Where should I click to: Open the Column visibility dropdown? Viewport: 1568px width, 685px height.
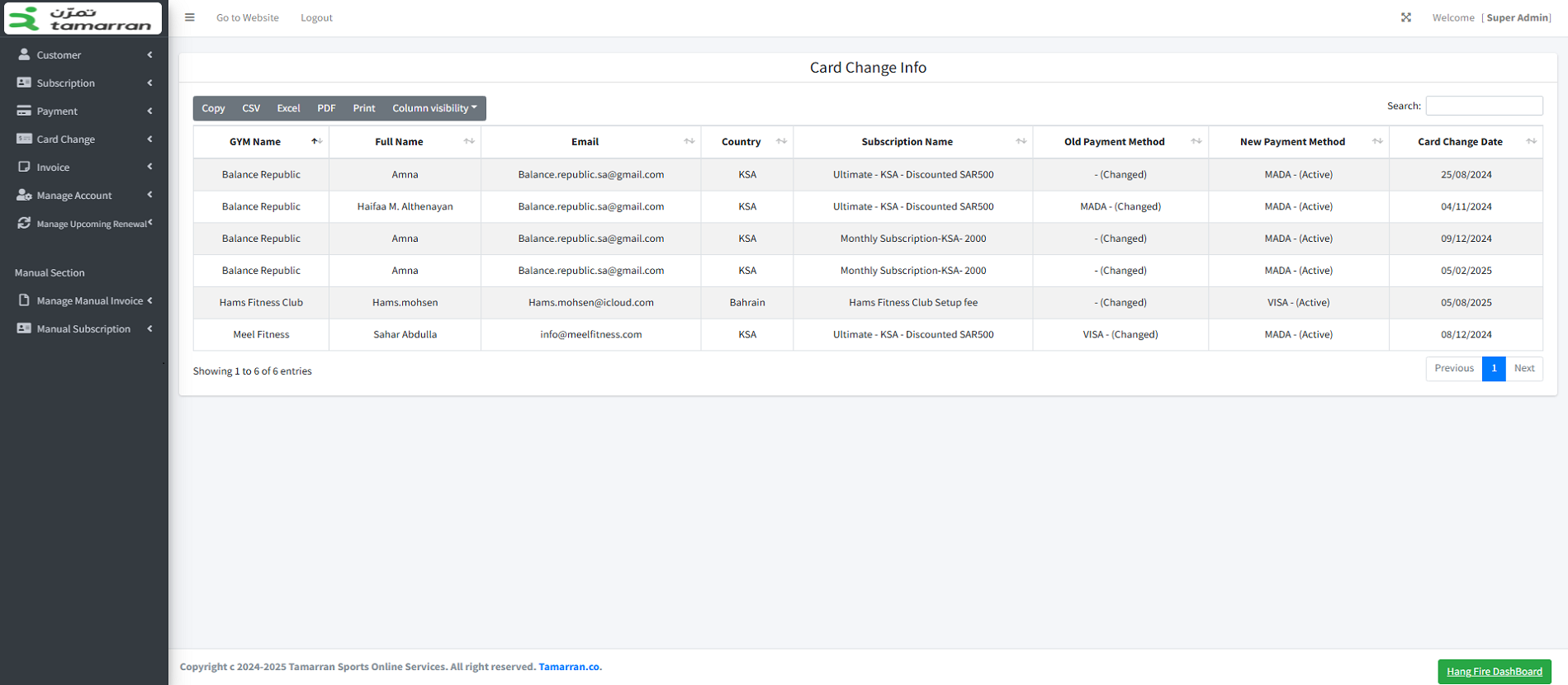(x=434, y=108)
